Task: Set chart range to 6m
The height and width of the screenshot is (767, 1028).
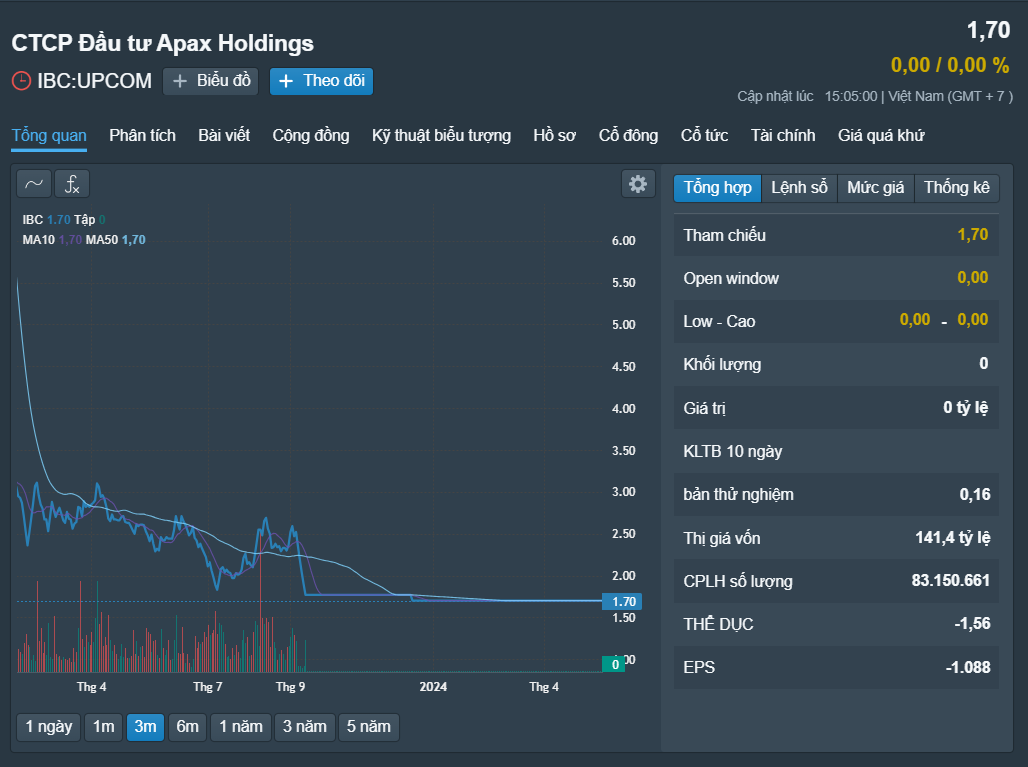Action: coord(187,727)
